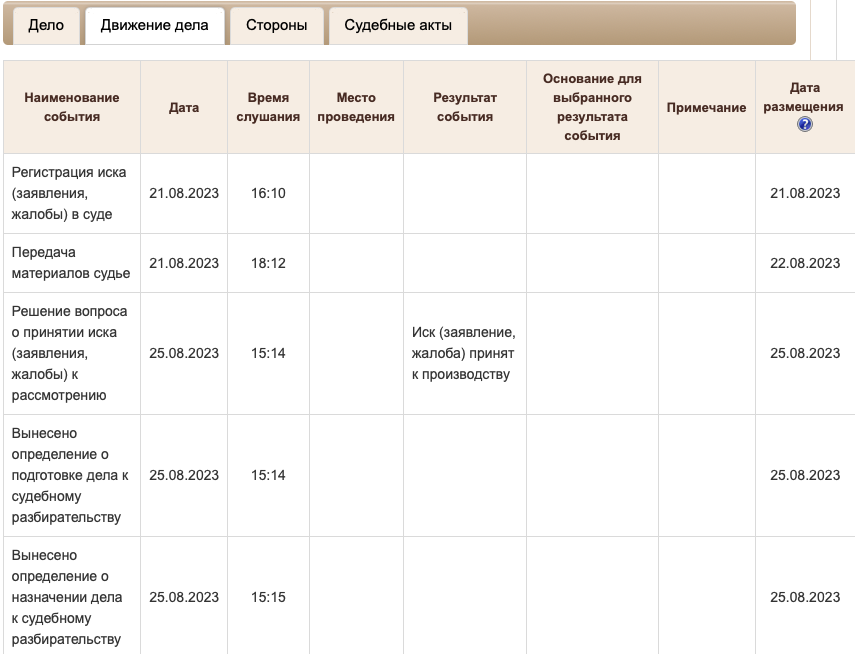Click the Результат события column header

point(464,107)
